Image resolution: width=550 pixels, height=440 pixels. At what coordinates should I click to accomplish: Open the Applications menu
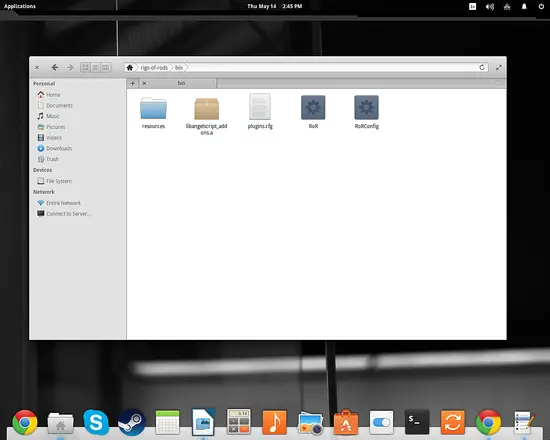[x=20, y=6]
